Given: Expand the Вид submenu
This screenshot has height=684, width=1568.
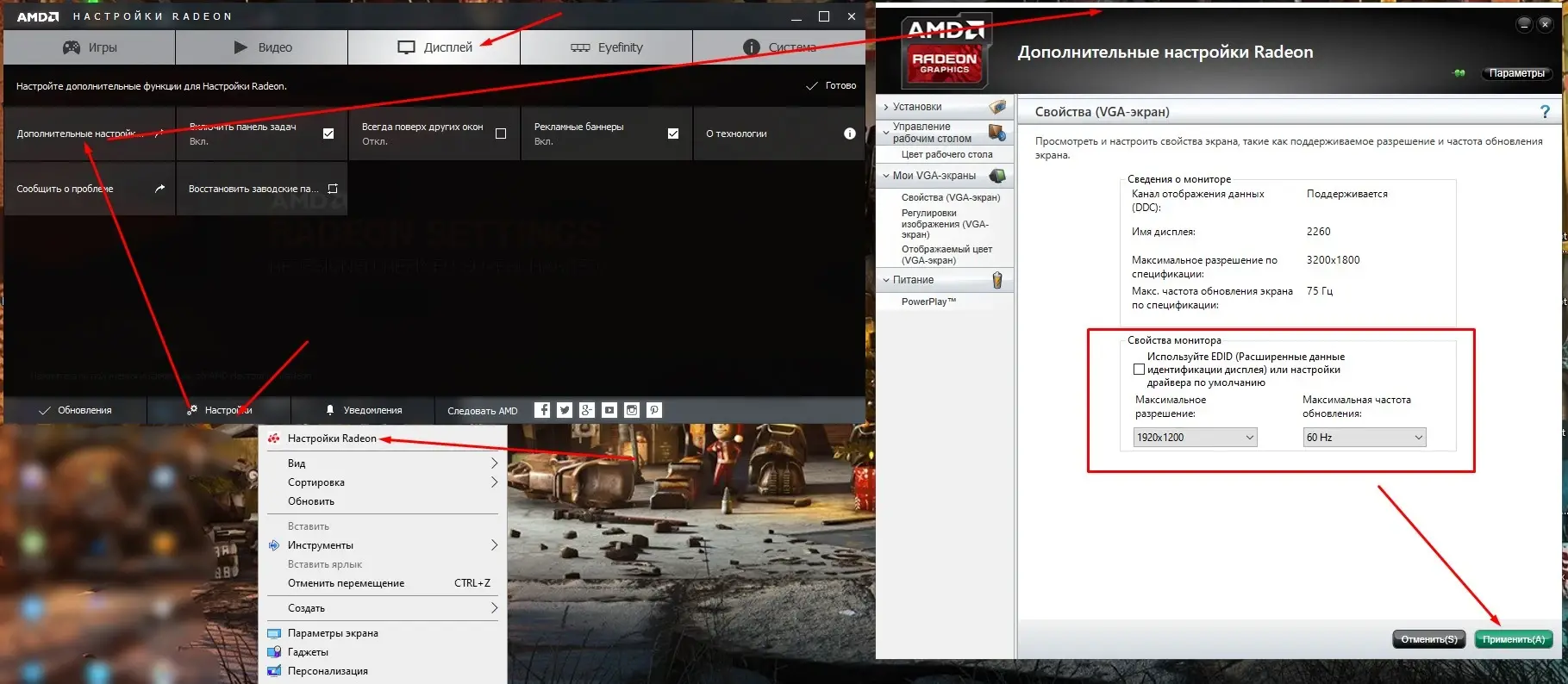Looking at the screenshot, I should pos(382,463).
